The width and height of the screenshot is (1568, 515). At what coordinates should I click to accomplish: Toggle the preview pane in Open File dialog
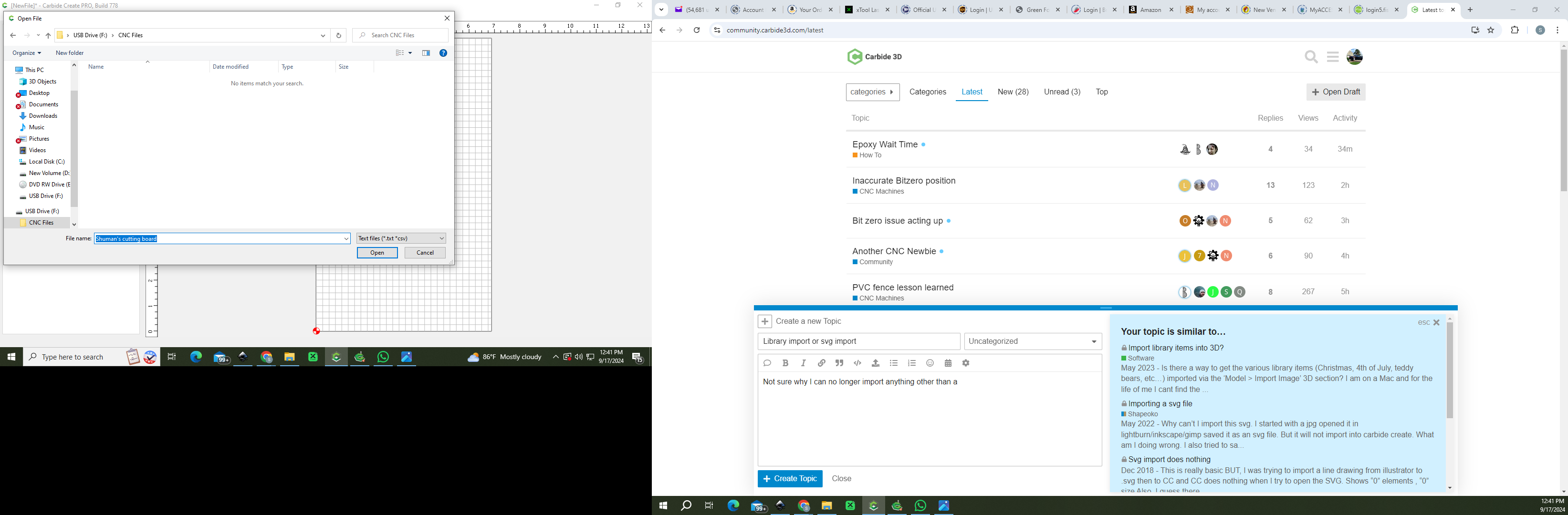tap(426, 53)
